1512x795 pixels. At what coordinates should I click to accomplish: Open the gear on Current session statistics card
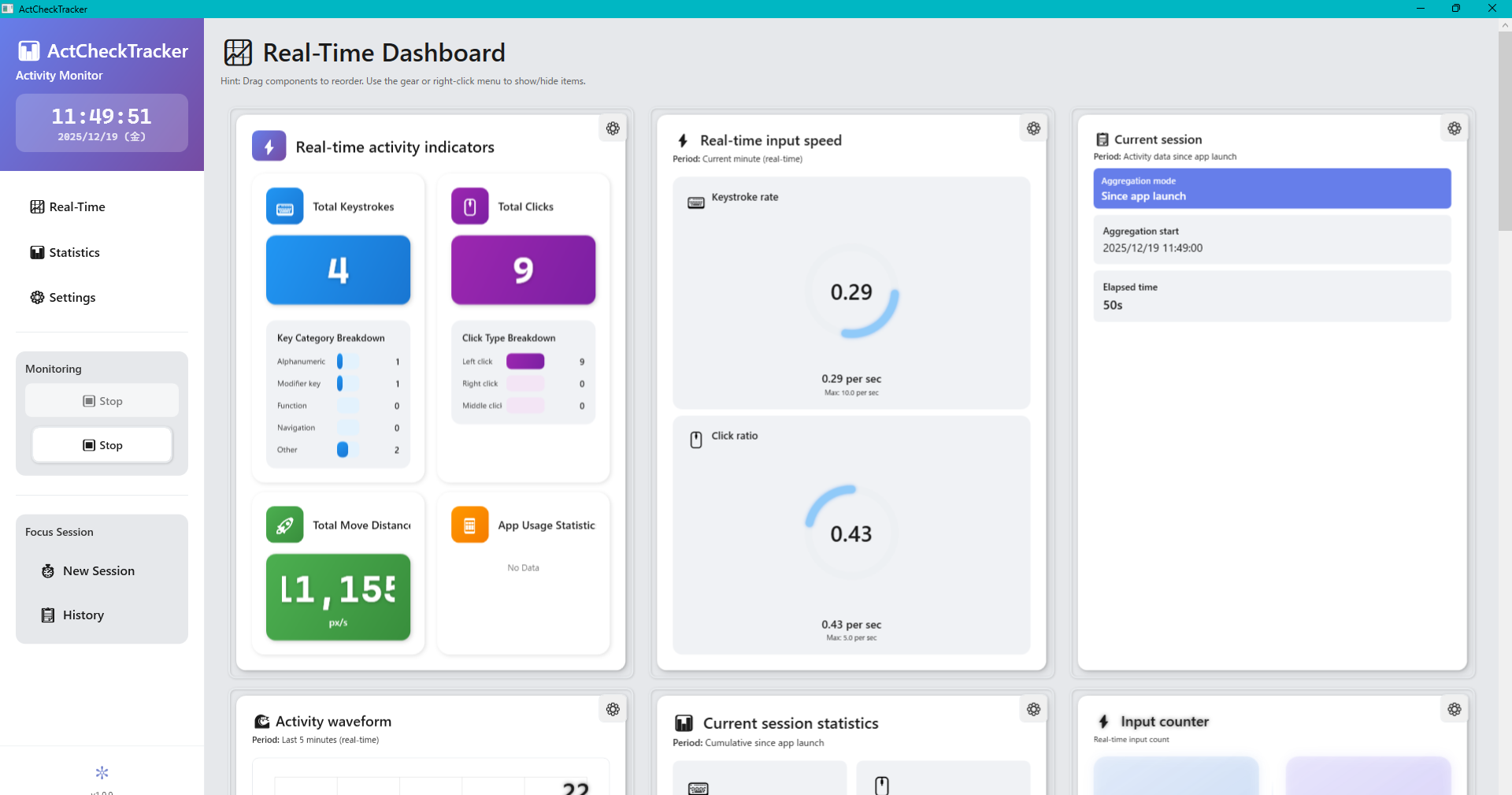point(1033,709)
